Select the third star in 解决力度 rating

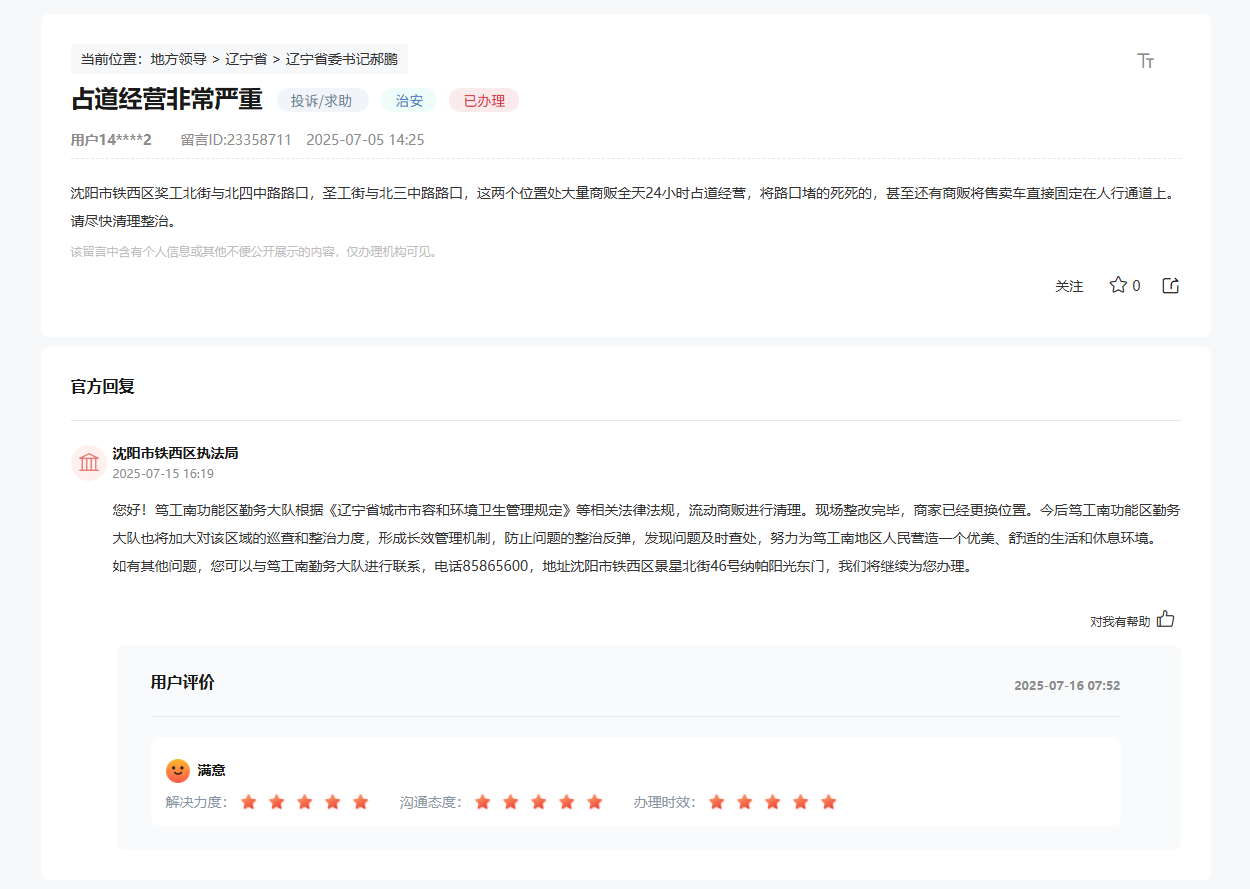pos(304,801)
